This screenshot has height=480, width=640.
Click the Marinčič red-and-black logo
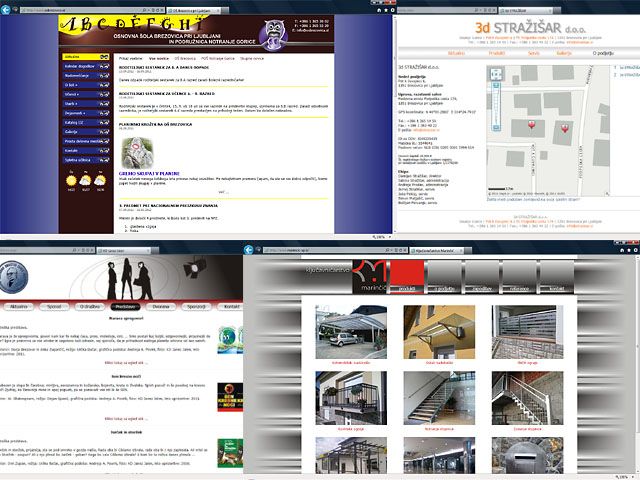(x=370, y=276)
